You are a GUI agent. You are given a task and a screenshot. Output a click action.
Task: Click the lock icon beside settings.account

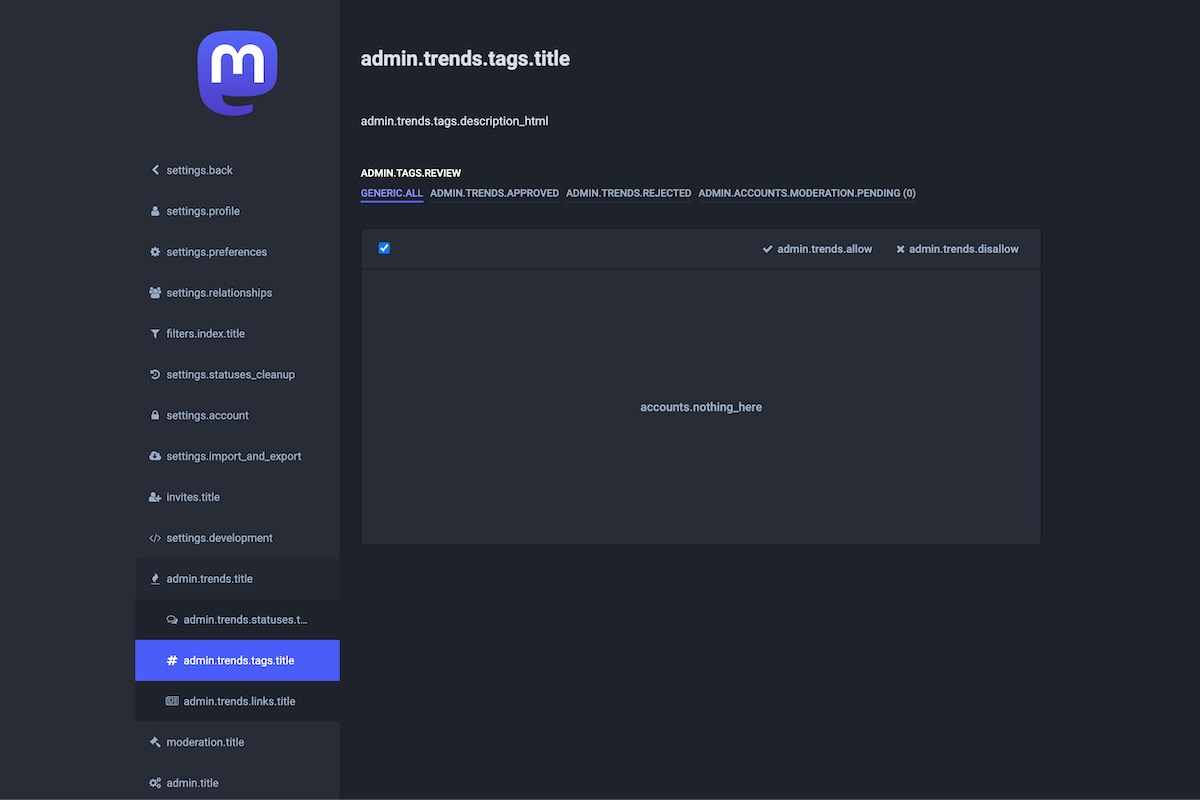click(x=155, y=416)
